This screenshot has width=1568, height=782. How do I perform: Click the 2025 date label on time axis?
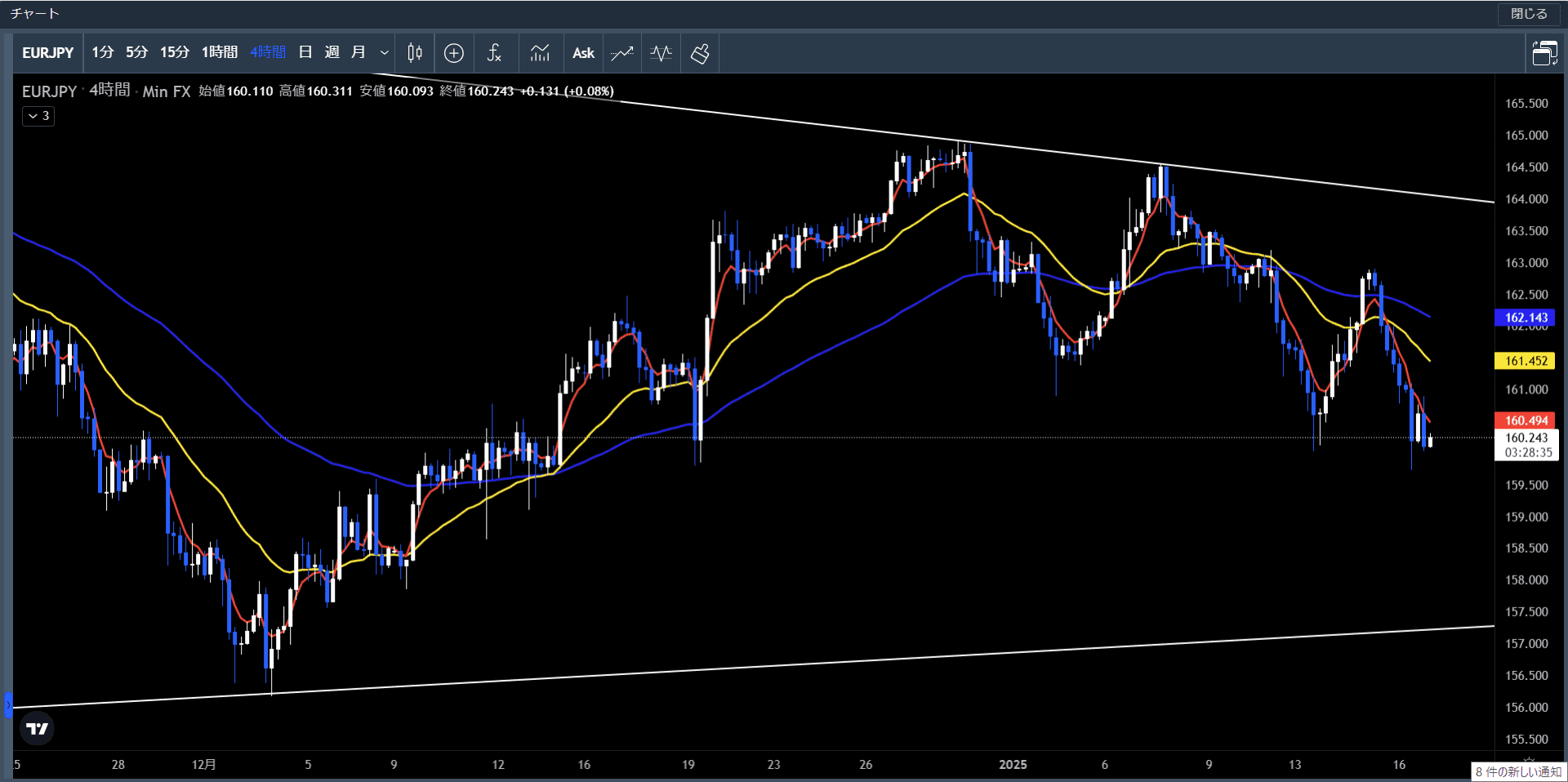(1013, 765)
